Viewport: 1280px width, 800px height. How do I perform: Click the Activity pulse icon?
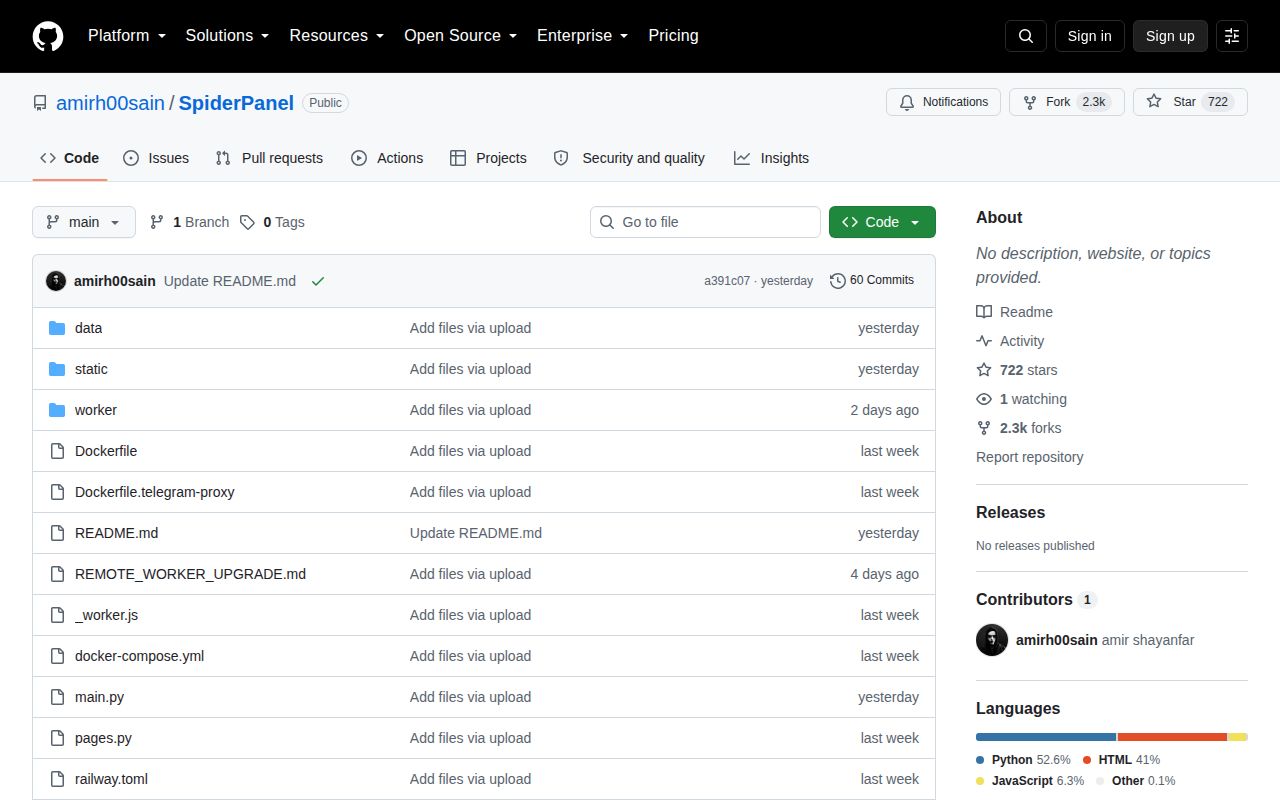984,341
